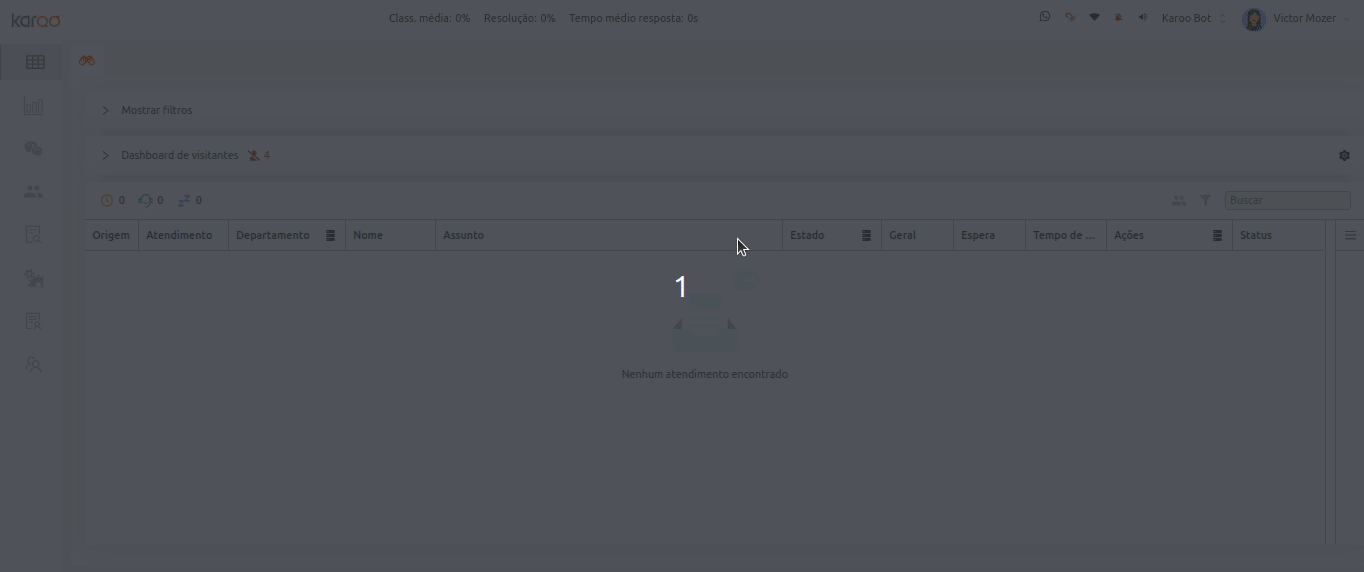This screenshot has width=1364, height=572.
Task: Sort by the Departamento column header
Action: click(273, 235)
